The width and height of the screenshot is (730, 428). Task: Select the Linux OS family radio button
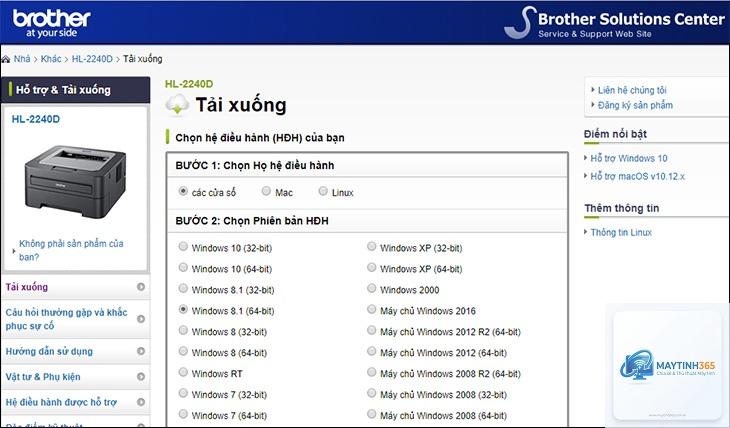click(323, 191)
